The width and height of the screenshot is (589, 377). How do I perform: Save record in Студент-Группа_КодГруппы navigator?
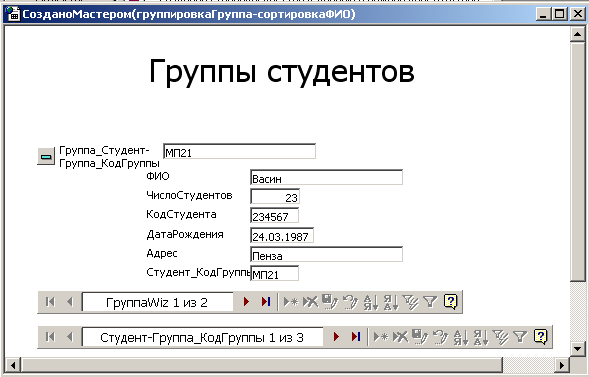(420, 337)
